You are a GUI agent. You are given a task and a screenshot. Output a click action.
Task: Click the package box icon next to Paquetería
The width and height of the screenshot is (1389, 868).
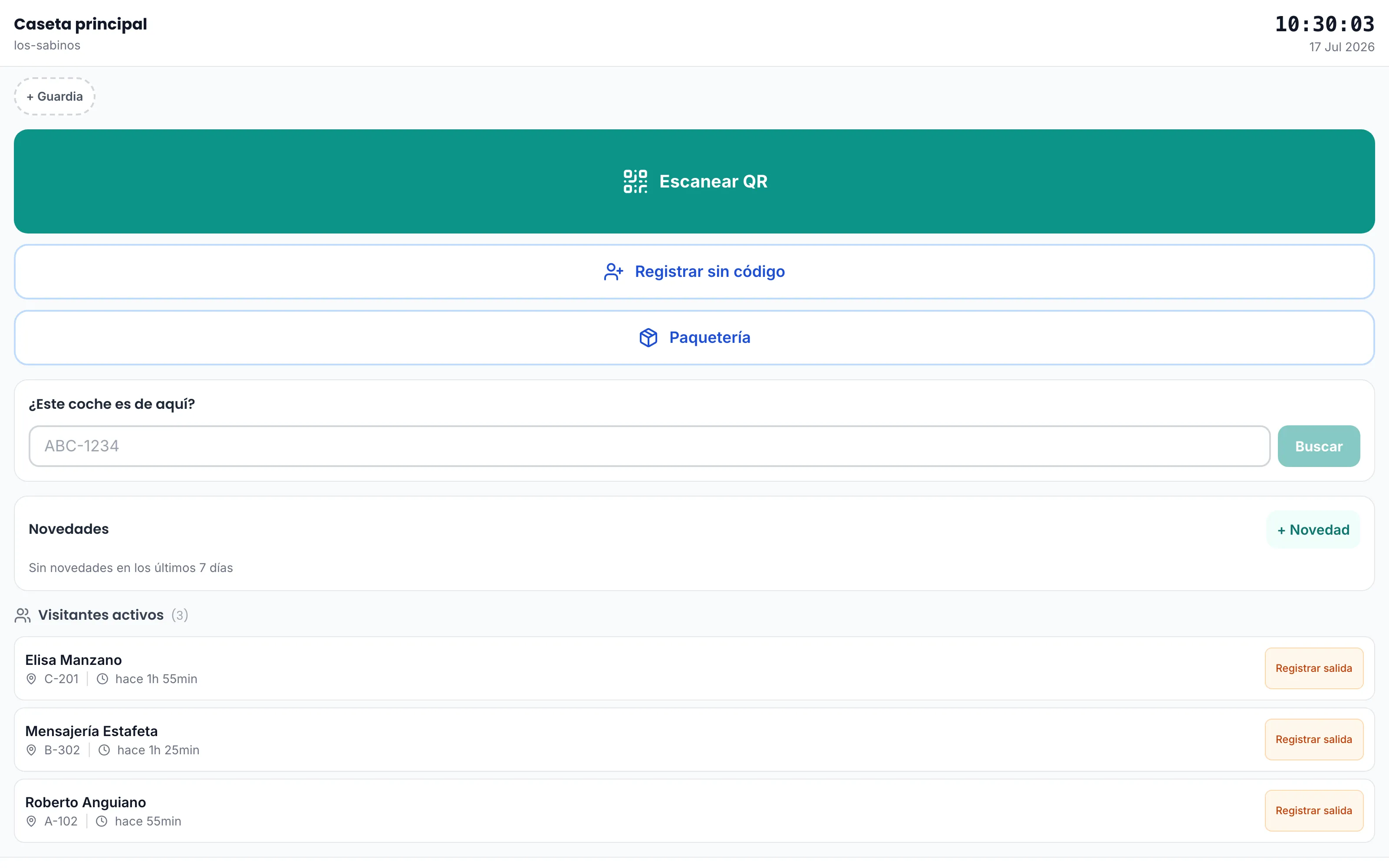pyautogui.click(x=648, y=338)
